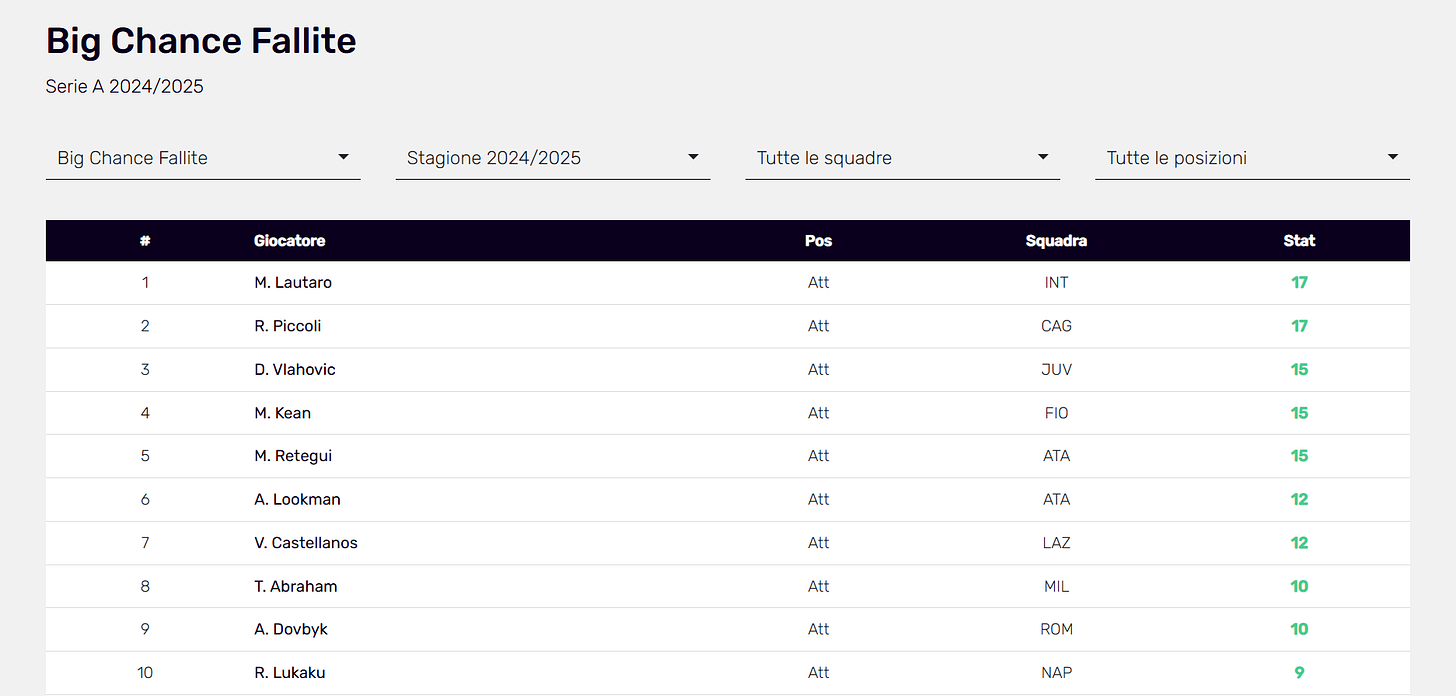1456x696 pixels.
Task: Click stat value 9 for R. Lukaku
Action: coord(1299,673)
